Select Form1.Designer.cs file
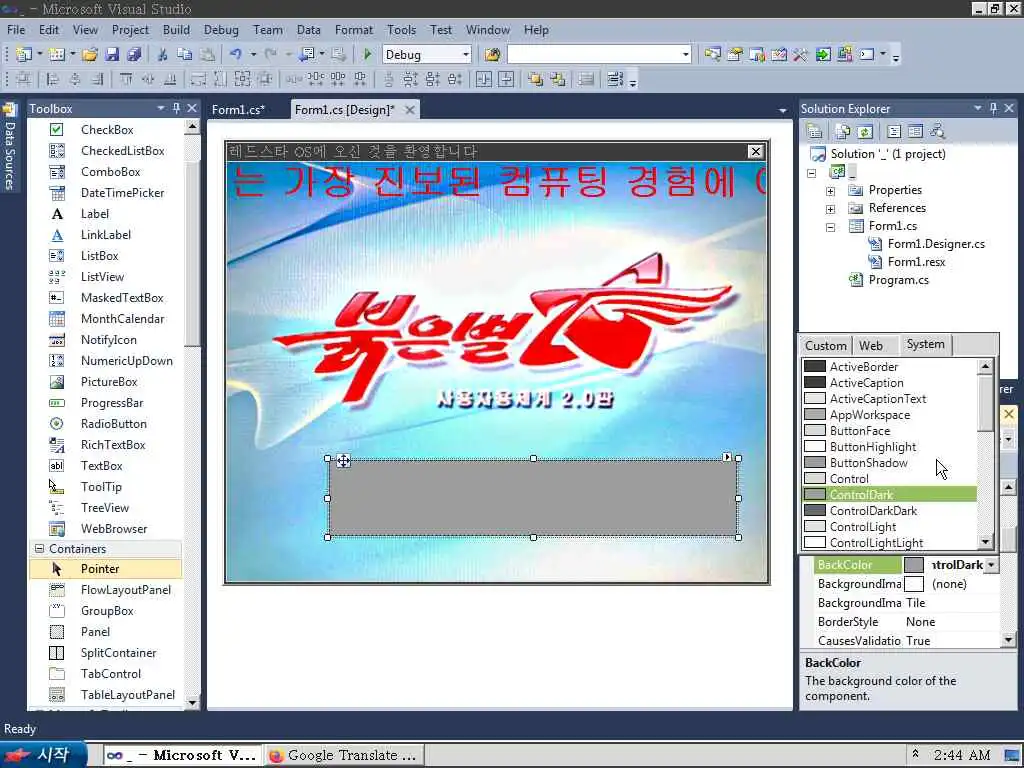This screenshot has width=1024, height=768. tap(936, 244)
